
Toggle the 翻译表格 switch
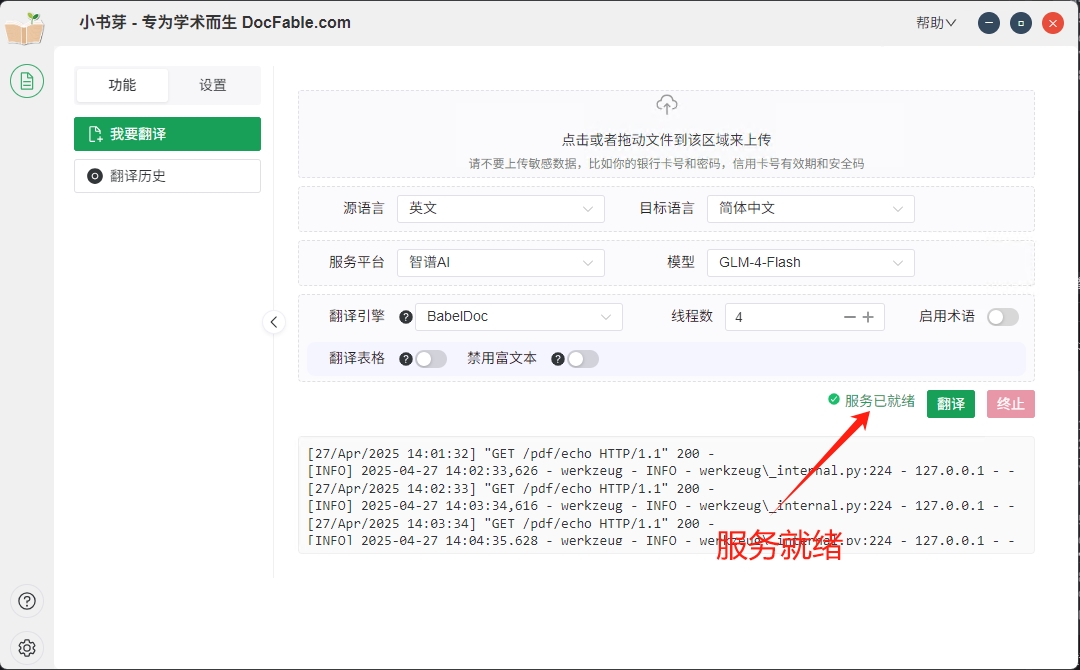431,358
